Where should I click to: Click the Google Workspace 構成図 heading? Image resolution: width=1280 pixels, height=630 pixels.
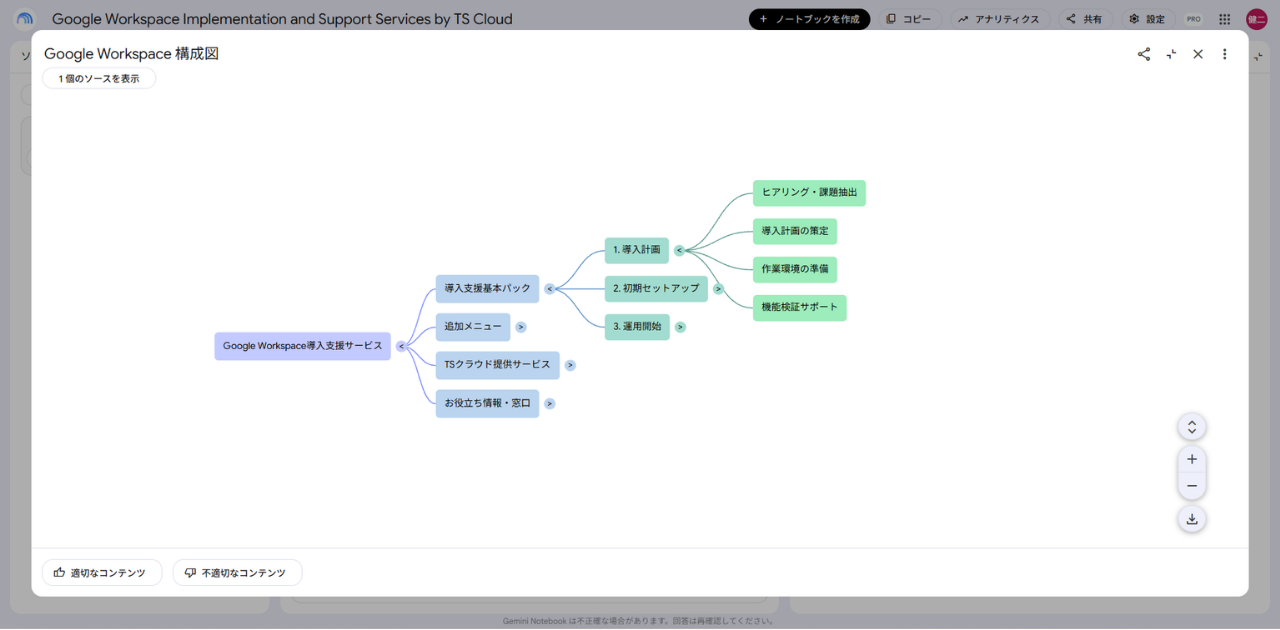pyautogui.click(x=131, y=54)
